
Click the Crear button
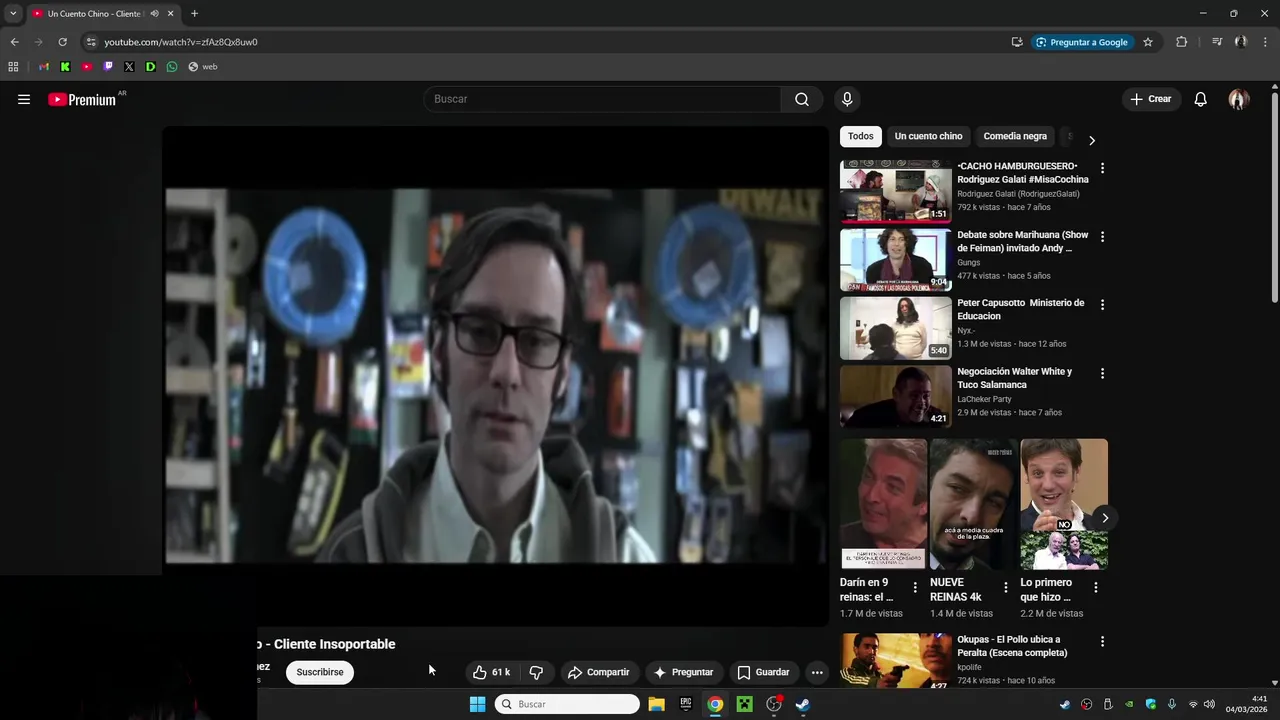pyautogui.click(x=1150, y=99)
